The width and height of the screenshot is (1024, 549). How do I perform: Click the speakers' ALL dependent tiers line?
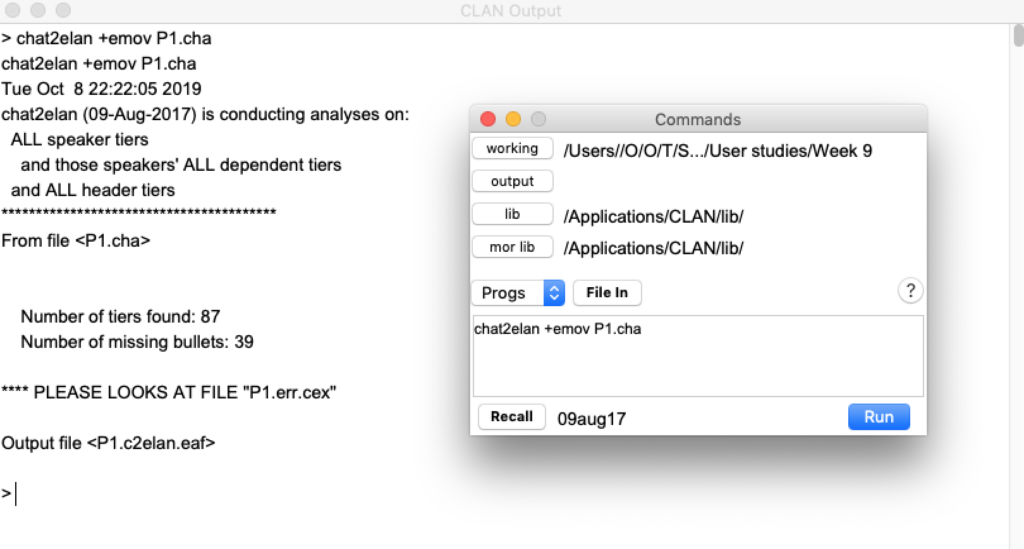pos(181,165)
